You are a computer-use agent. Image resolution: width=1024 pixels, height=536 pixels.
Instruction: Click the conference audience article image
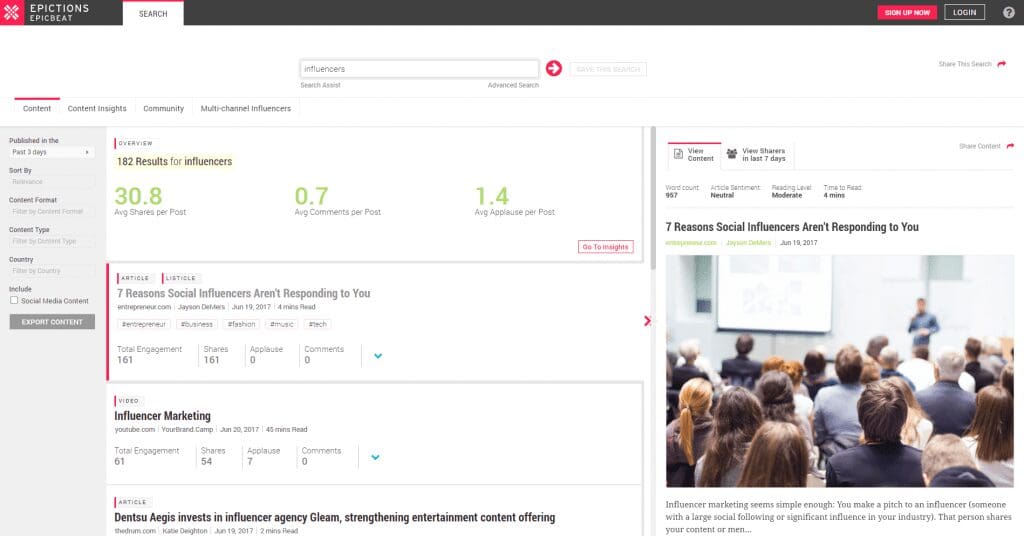click(x=839, y=371)
